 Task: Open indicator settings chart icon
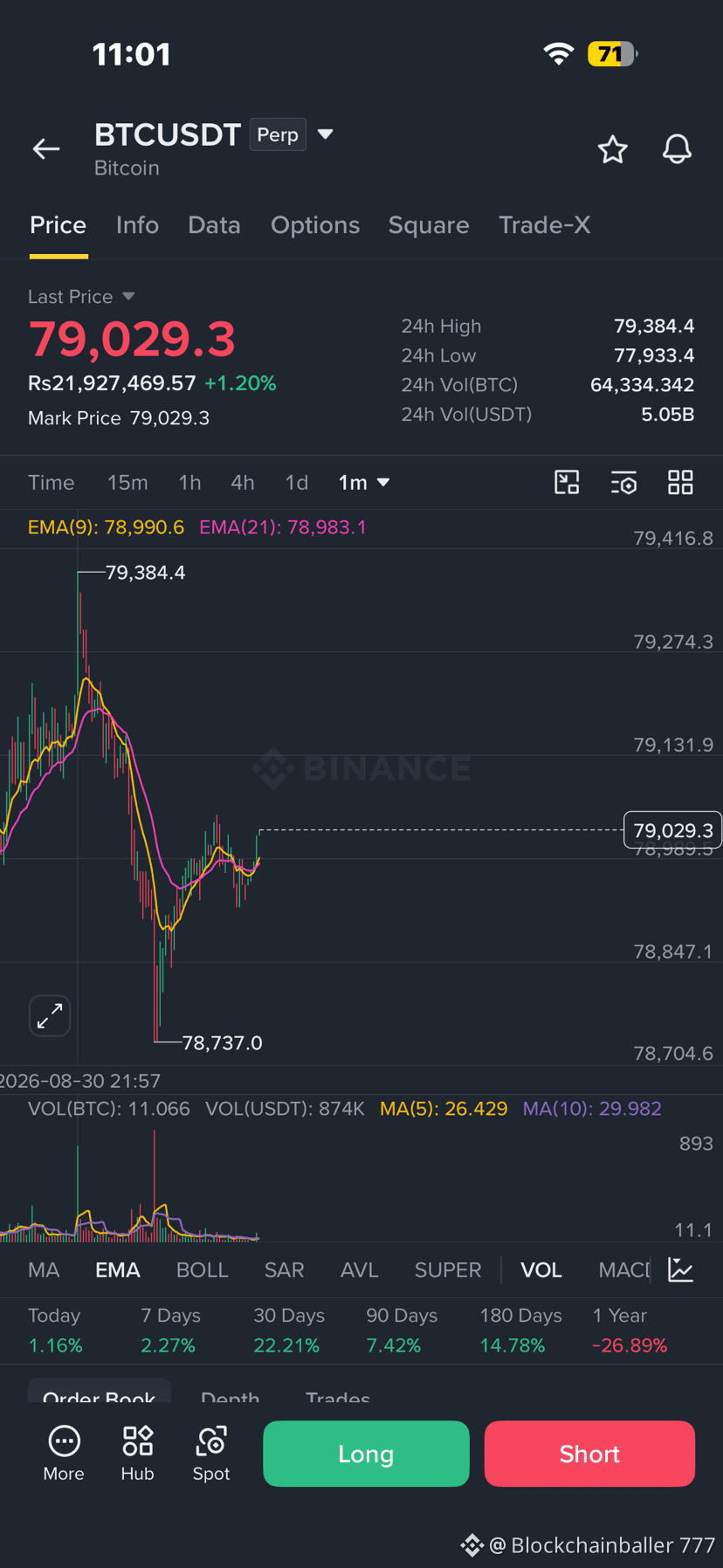[x=680, y=1269]
